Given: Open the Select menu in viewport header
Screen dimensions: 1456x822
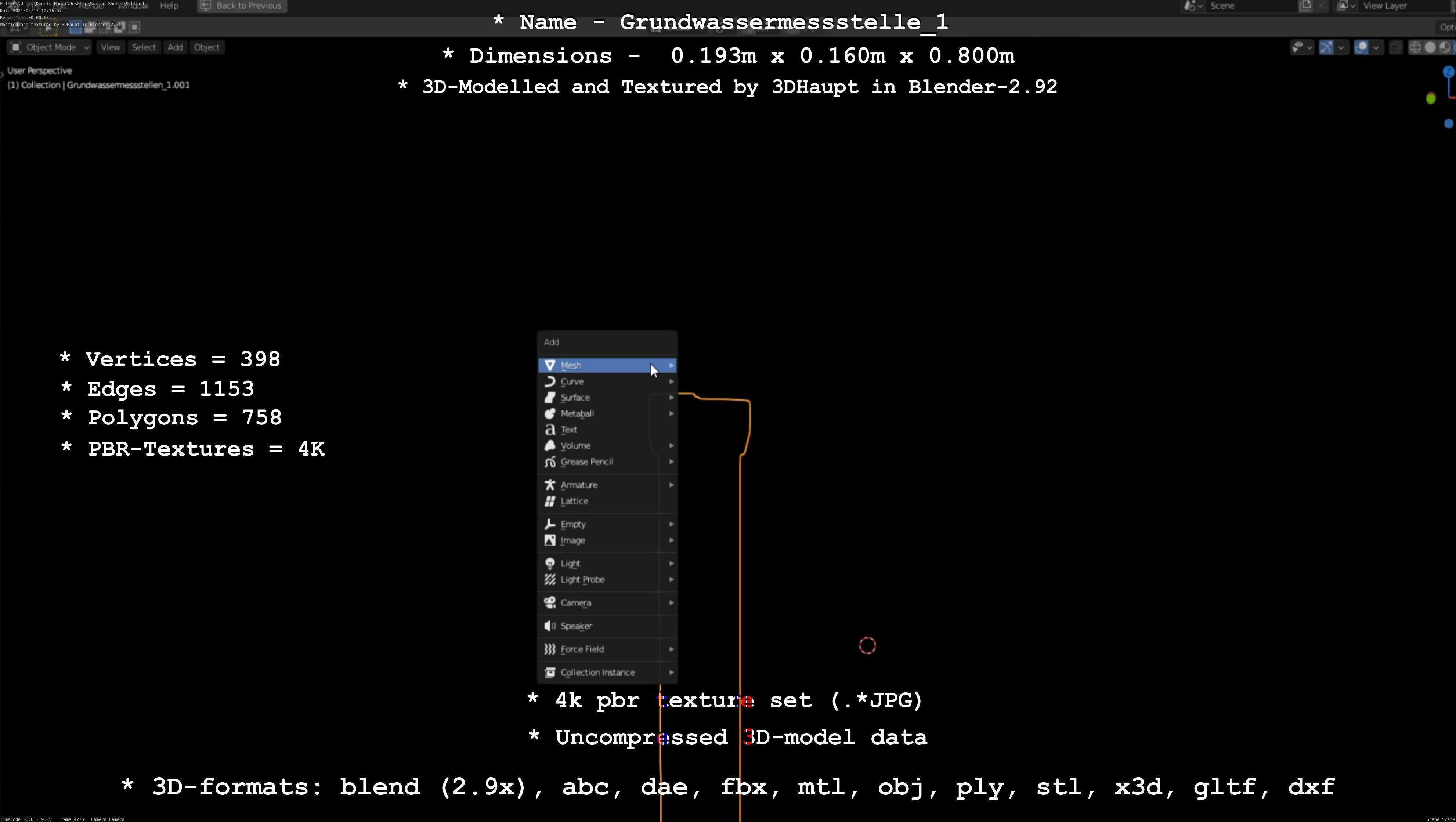Looking at the screenshot, I should coord(144,47).
